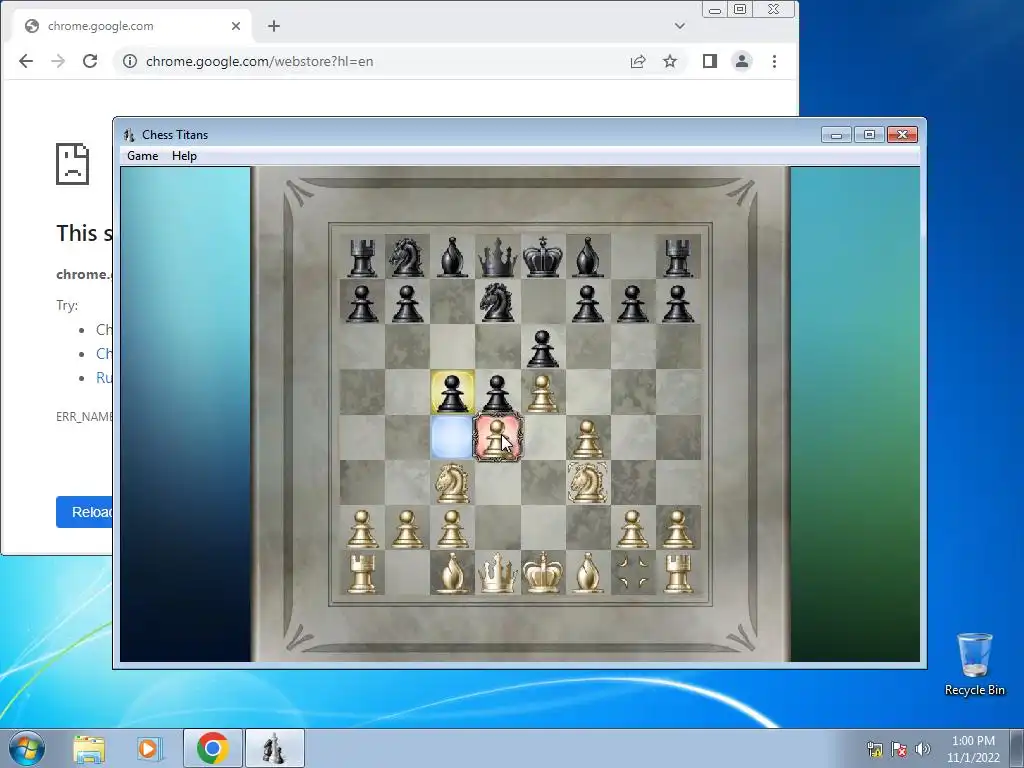Select the white pawn on g2
This screenshot has height=768, width=1024.
[x=633, y=528]
